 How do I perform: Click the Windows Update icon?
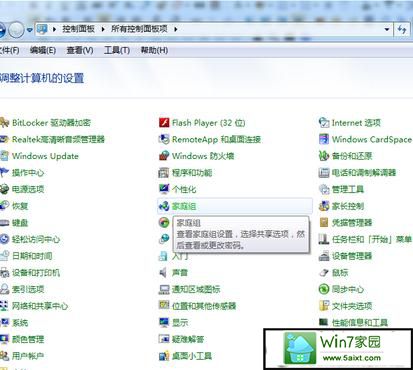4,156
